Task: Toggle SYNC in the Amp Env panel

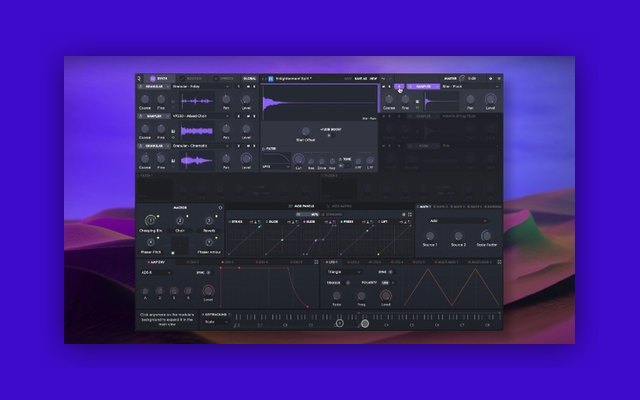Action: pyautogui.click(x=209, y=273)
